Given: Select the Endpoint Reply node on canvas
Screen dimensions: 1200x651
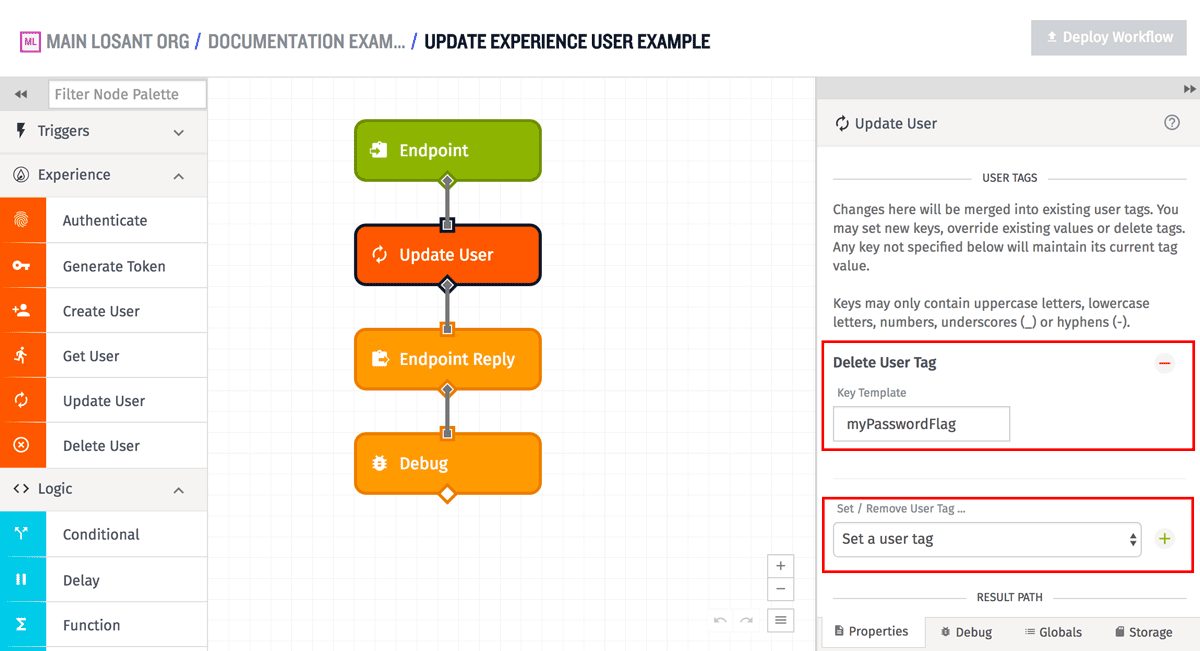Looking at the screenshot, I should (x=447, y=359).
